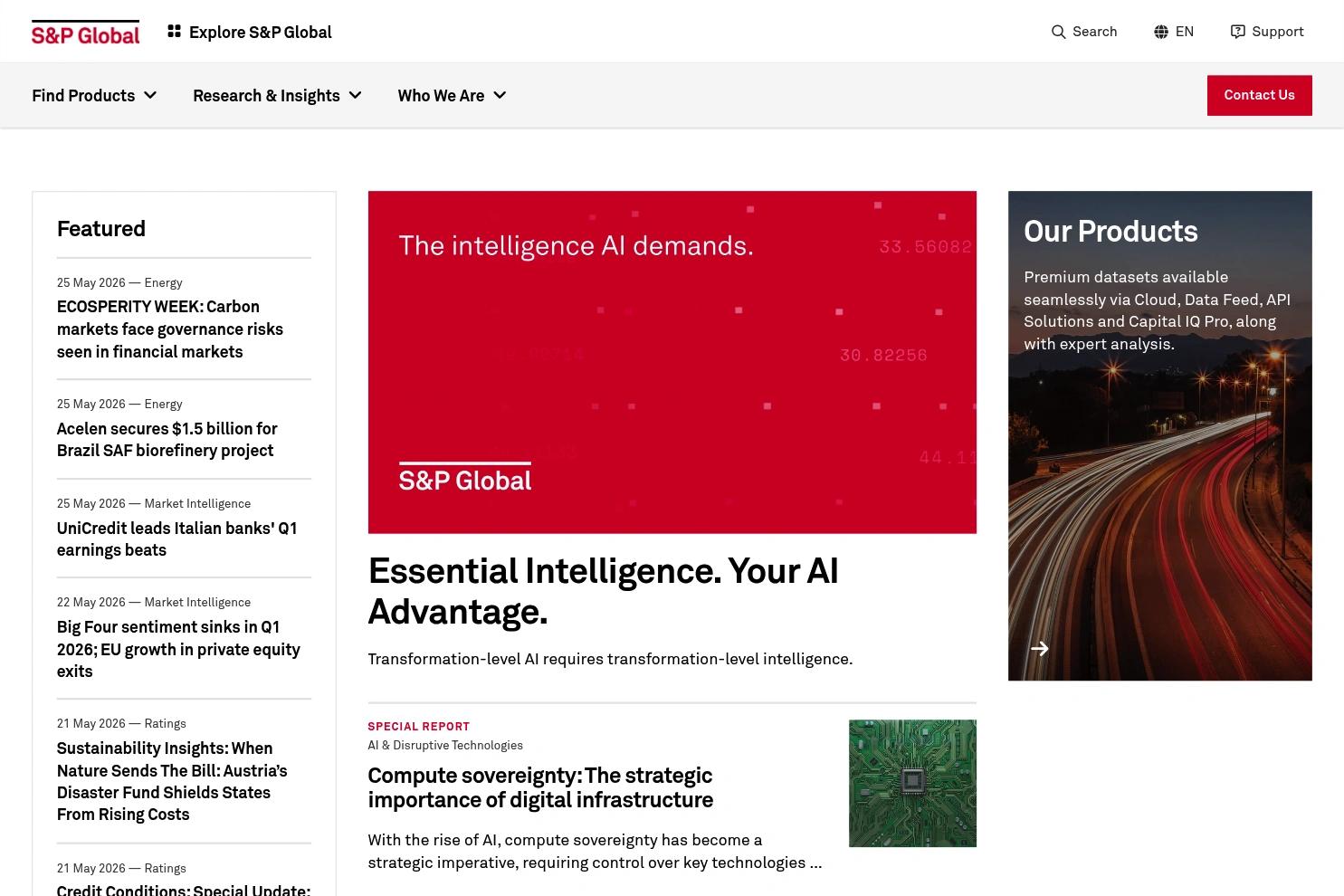
Task: Click the circuit board thumbnail image
Action: (x=912, y=783)
